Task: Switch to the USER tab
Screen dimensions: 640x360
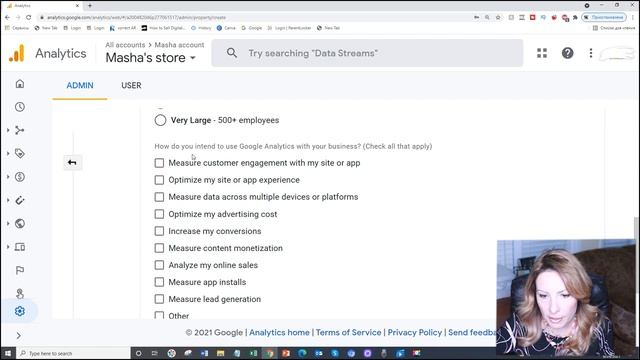Action: [131, 85]
